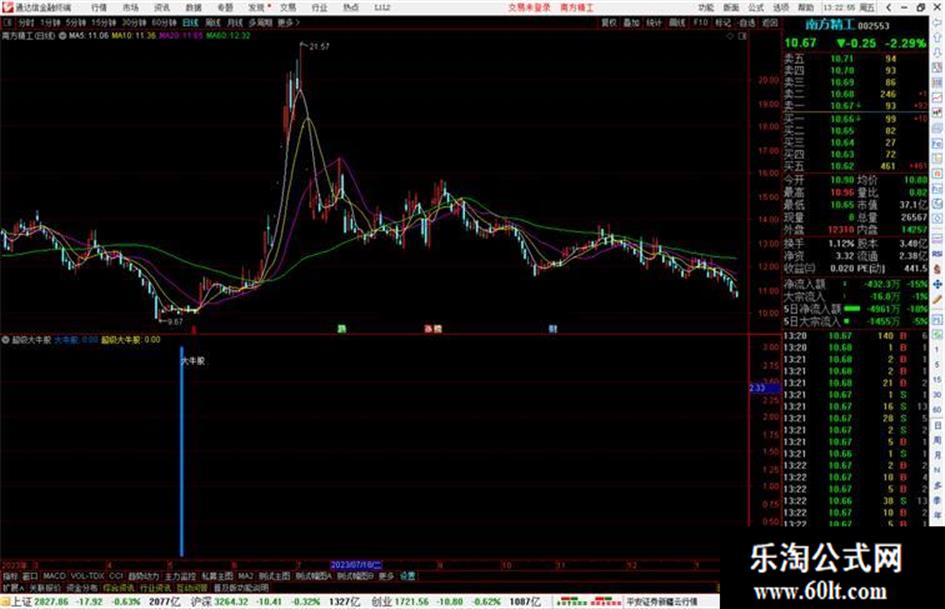Open the 关联报价 tab
The image size is (945, 609).
click(45, 587)
